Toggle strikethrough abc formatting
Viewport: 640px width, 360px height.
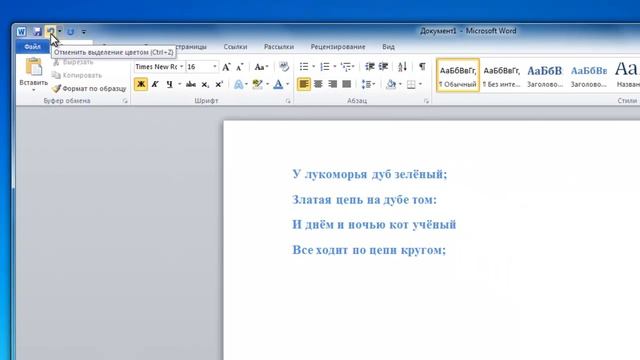point(191,84)
